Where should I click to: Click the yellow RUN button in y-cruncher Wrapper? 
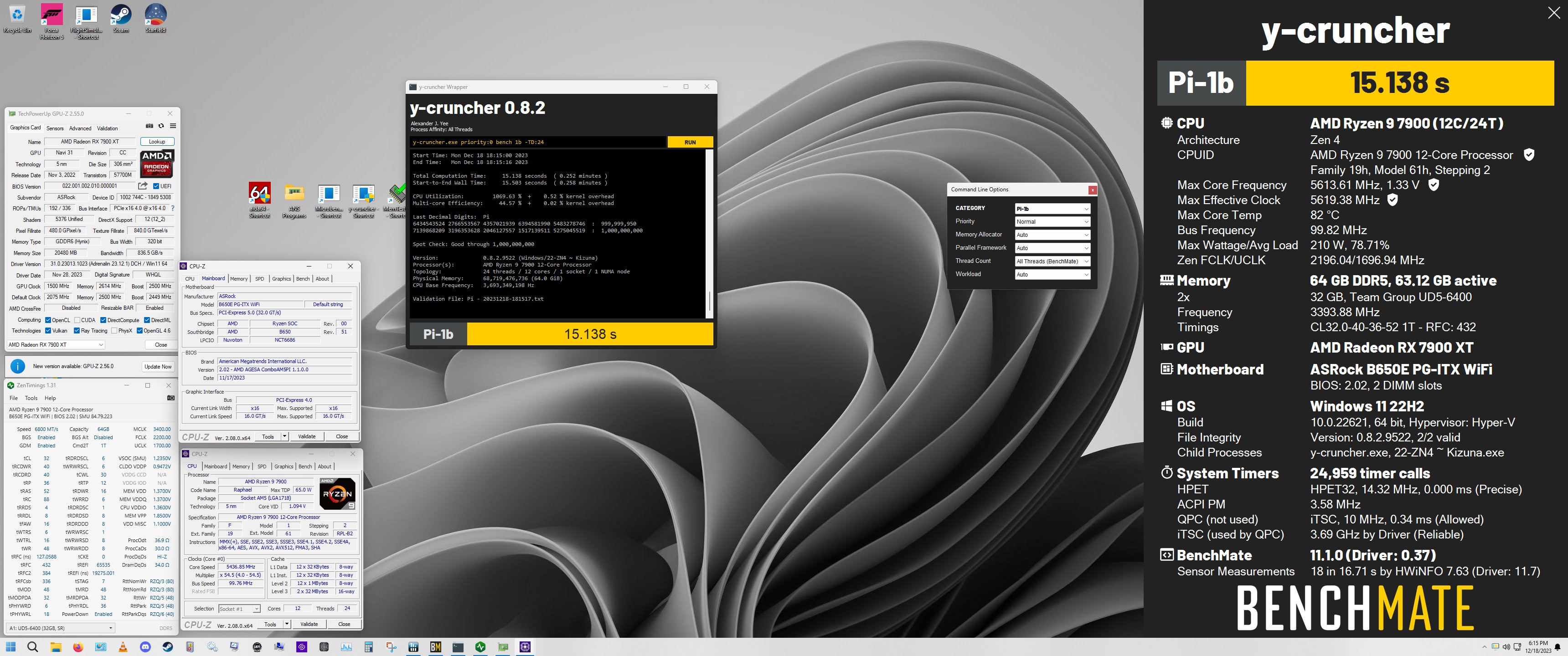[x=690, y=143]
